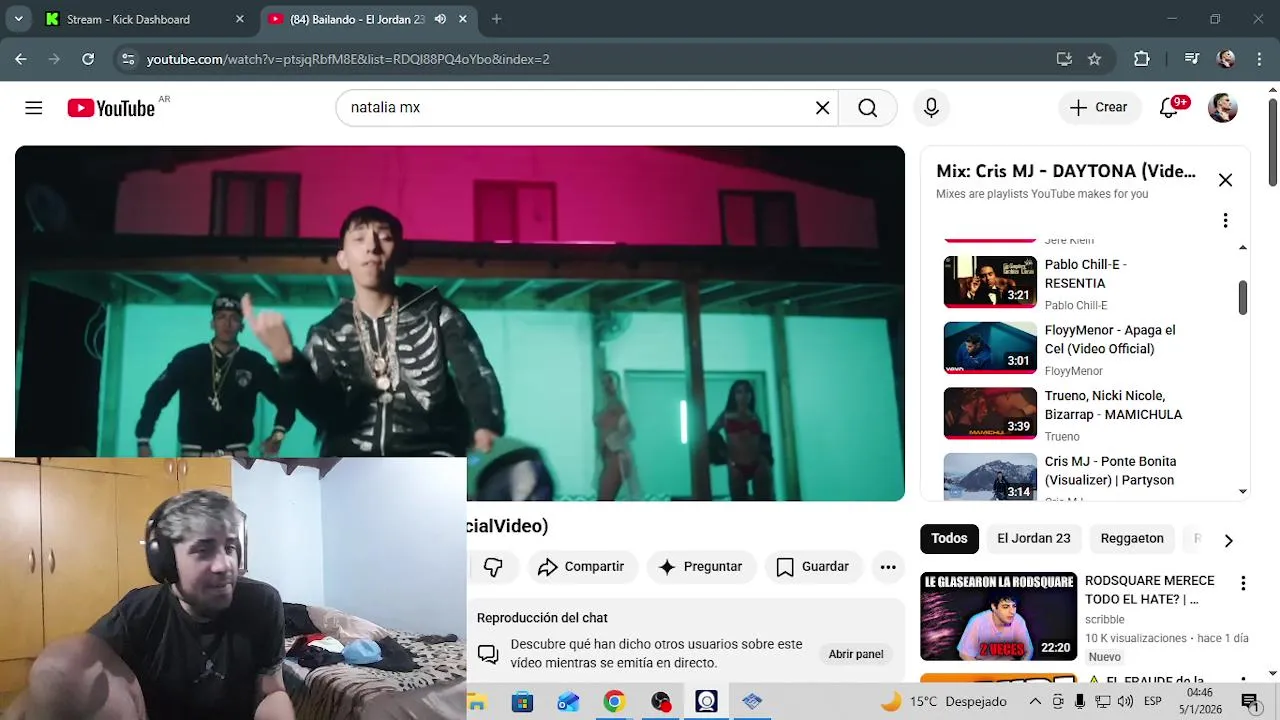This screenshot has height=720, width=1280.
Task: Clear the search text with the X
Action: 822,108
